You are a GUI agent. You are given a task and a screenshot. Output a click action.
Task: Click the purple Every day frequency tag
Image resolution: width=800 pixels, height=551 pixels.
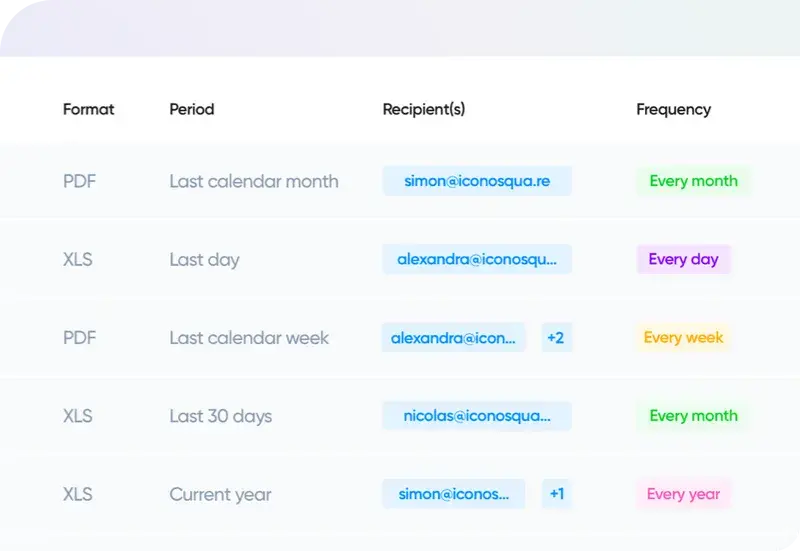(x=683, y=259)
